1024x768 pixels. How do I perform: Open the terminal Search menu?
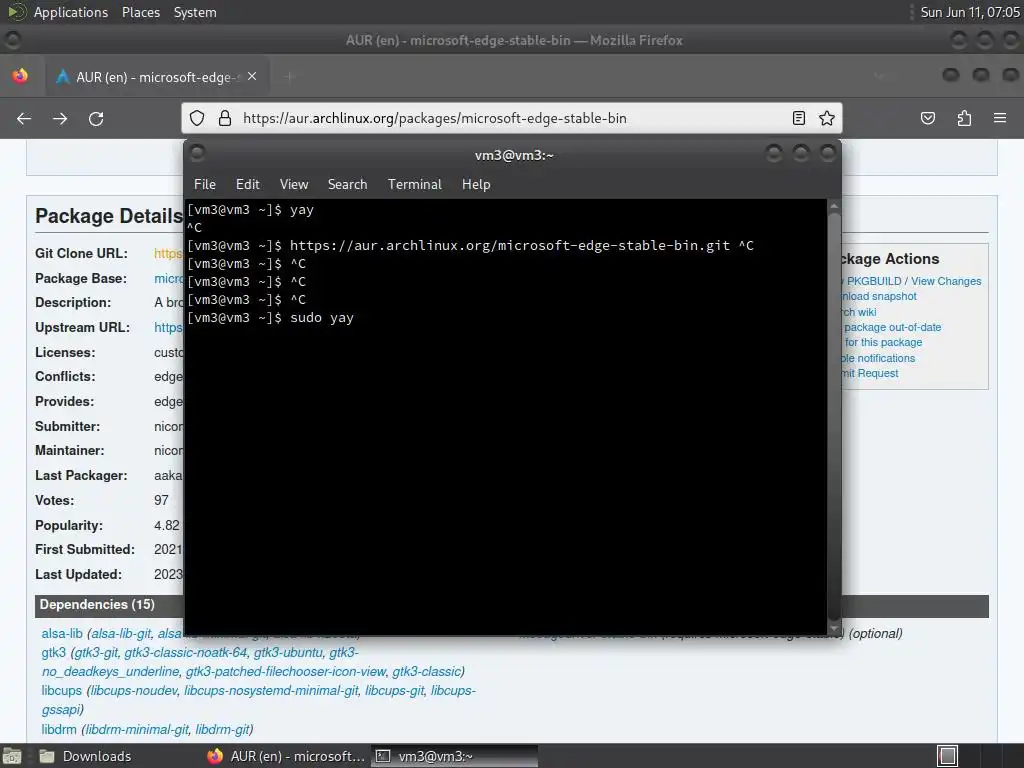(347, 184)
